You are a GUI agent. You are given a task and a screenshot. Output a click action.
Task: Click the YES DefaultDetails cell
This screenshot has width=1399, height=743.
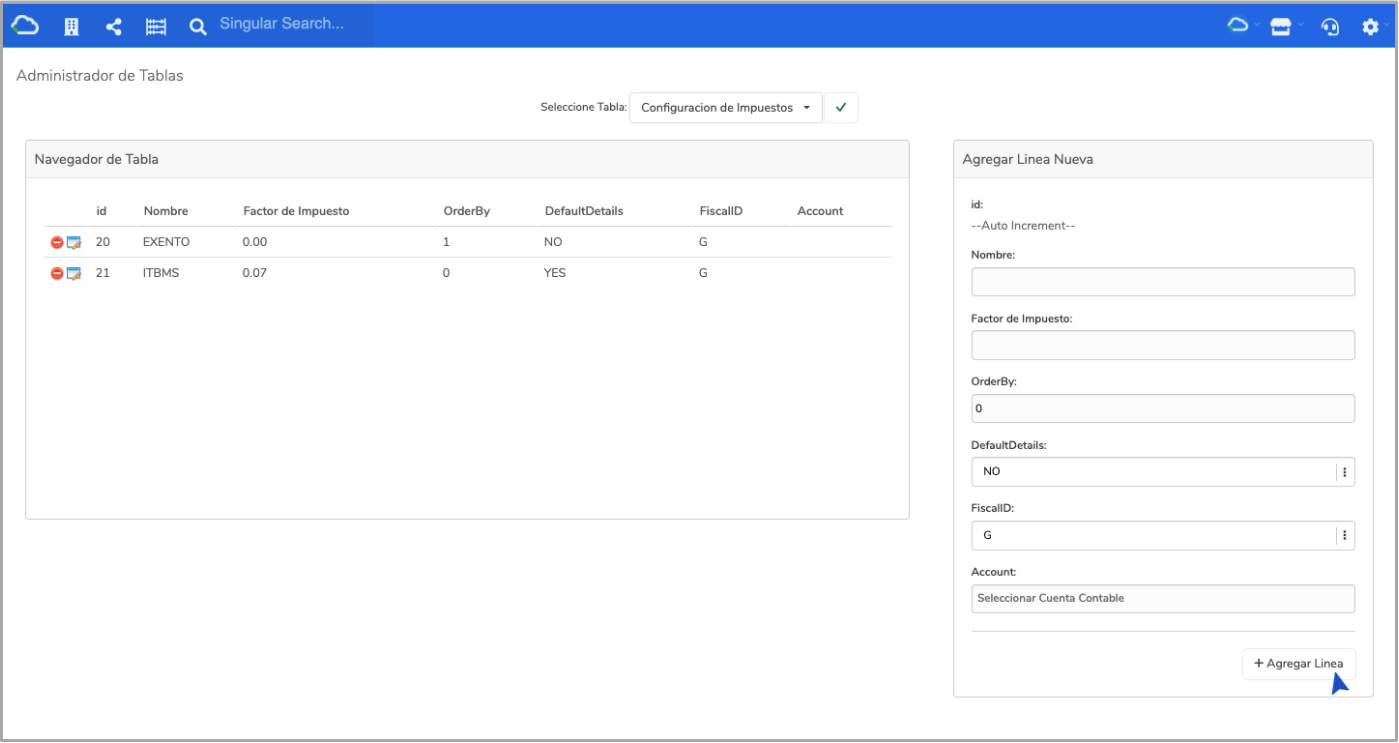(x=555, y=273)
